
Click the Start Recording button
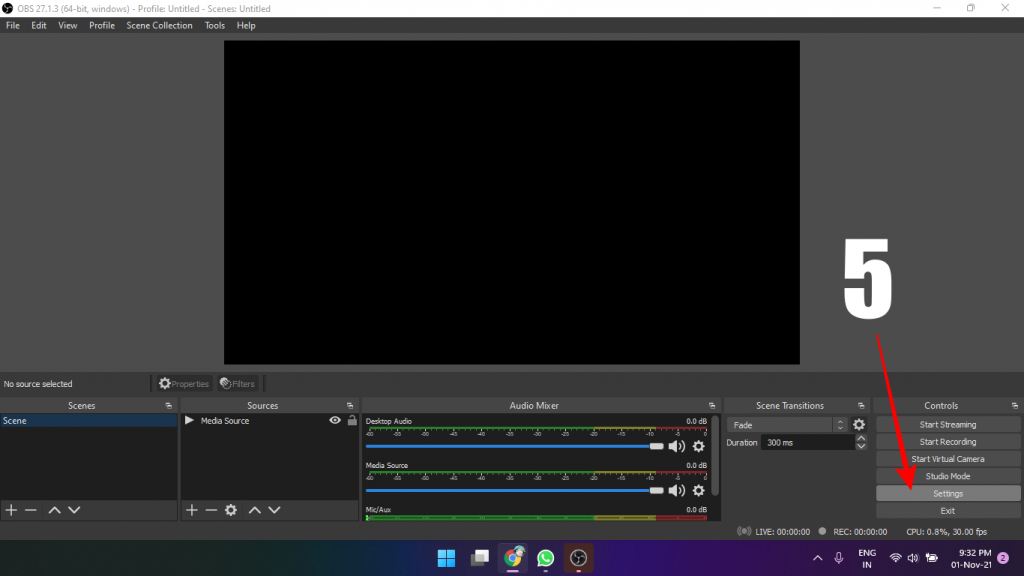[x=947, y=442]
